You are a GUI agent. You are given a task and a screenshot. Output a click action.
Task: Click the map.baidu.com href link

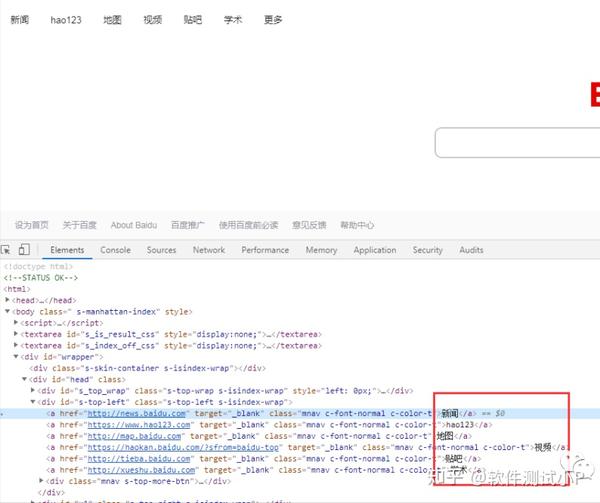tap(134, 436)
